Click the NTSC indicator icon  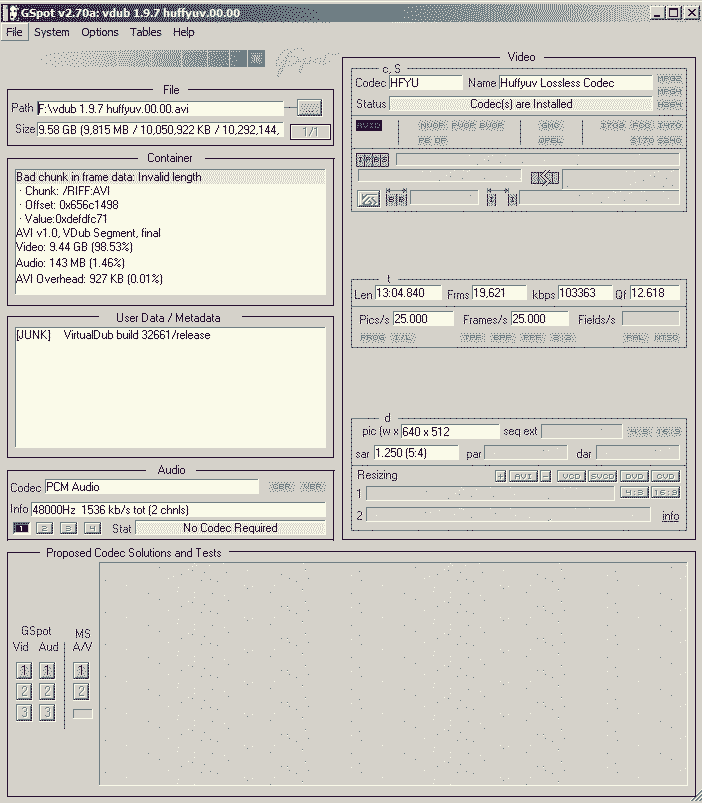coord(666,337)
